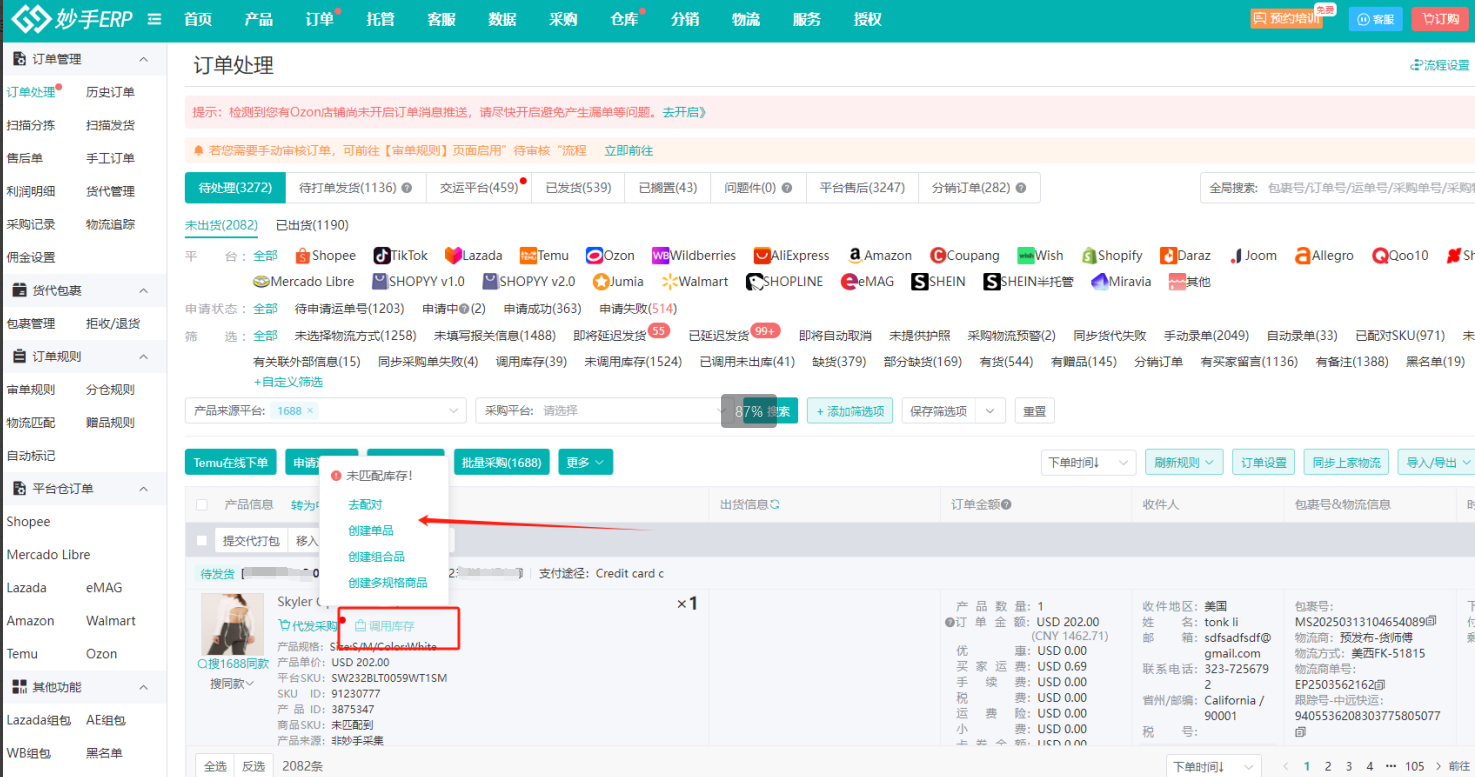Choose 创建单品 in the popup menu
This screenshot has width=1475, height=777.
(370, 530)
